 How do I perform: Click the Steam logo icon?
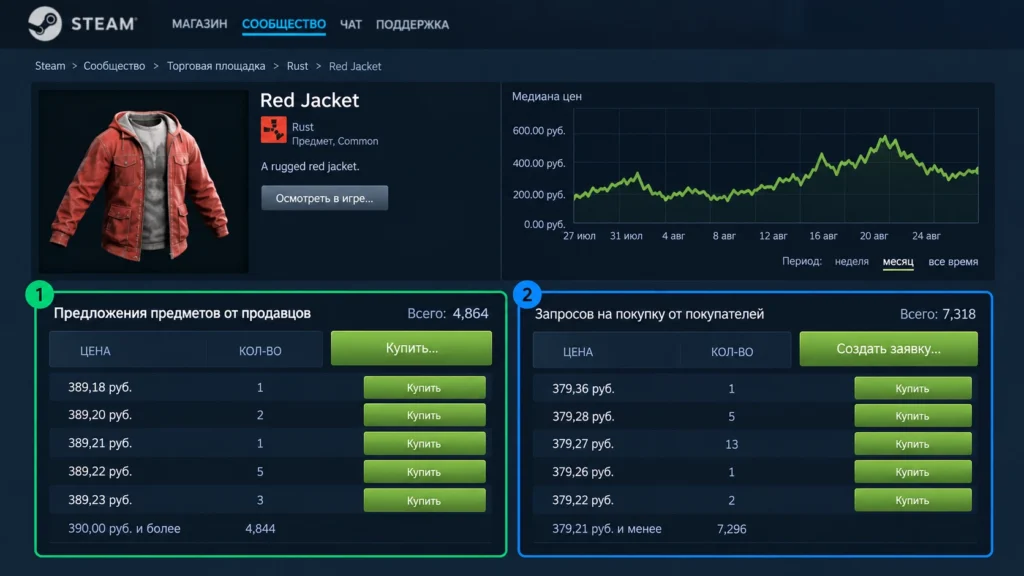pyautogui.click(x=44, y=24)
